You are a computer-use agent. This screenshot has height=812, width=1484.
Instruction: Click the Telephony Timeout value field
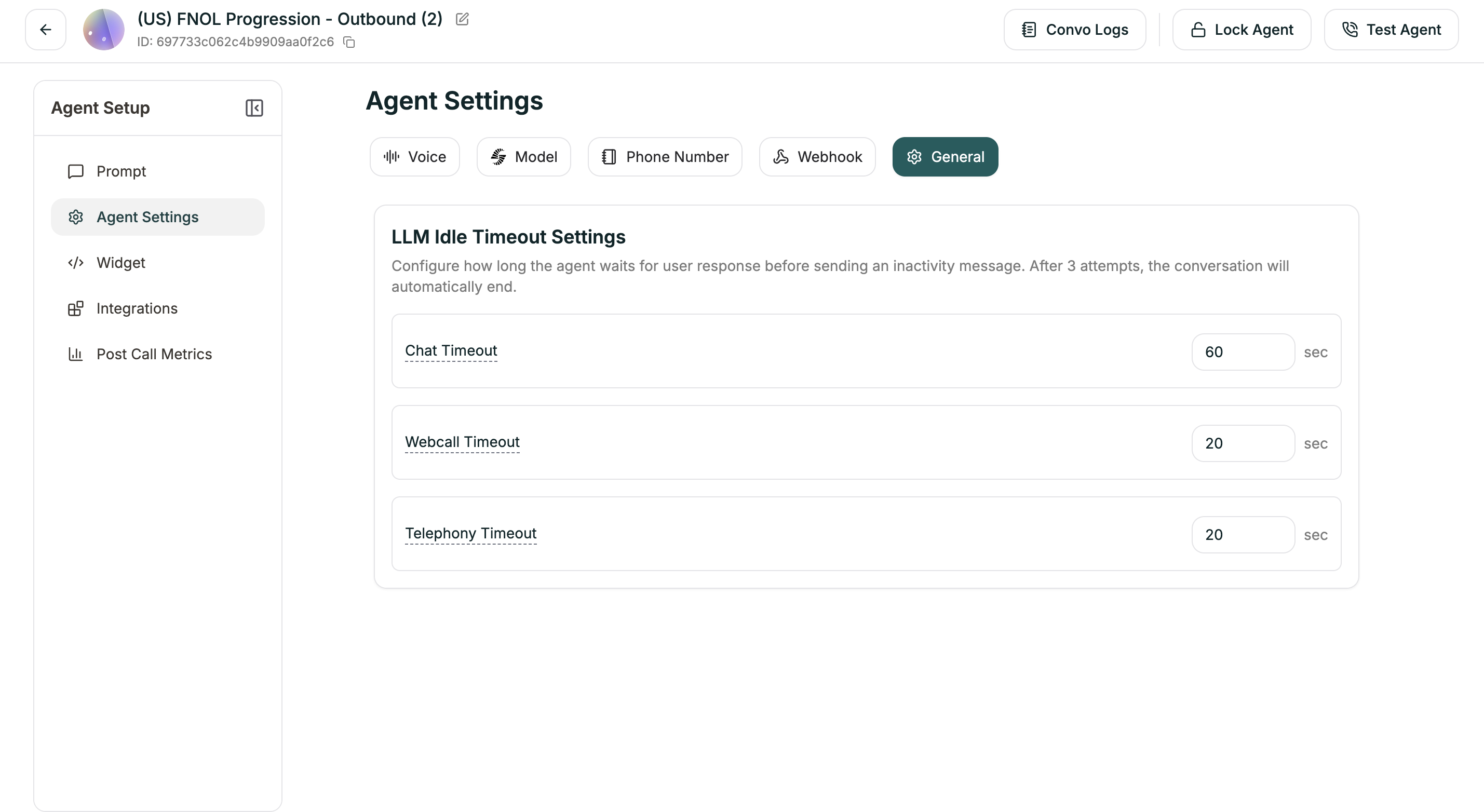[1243, 534]
